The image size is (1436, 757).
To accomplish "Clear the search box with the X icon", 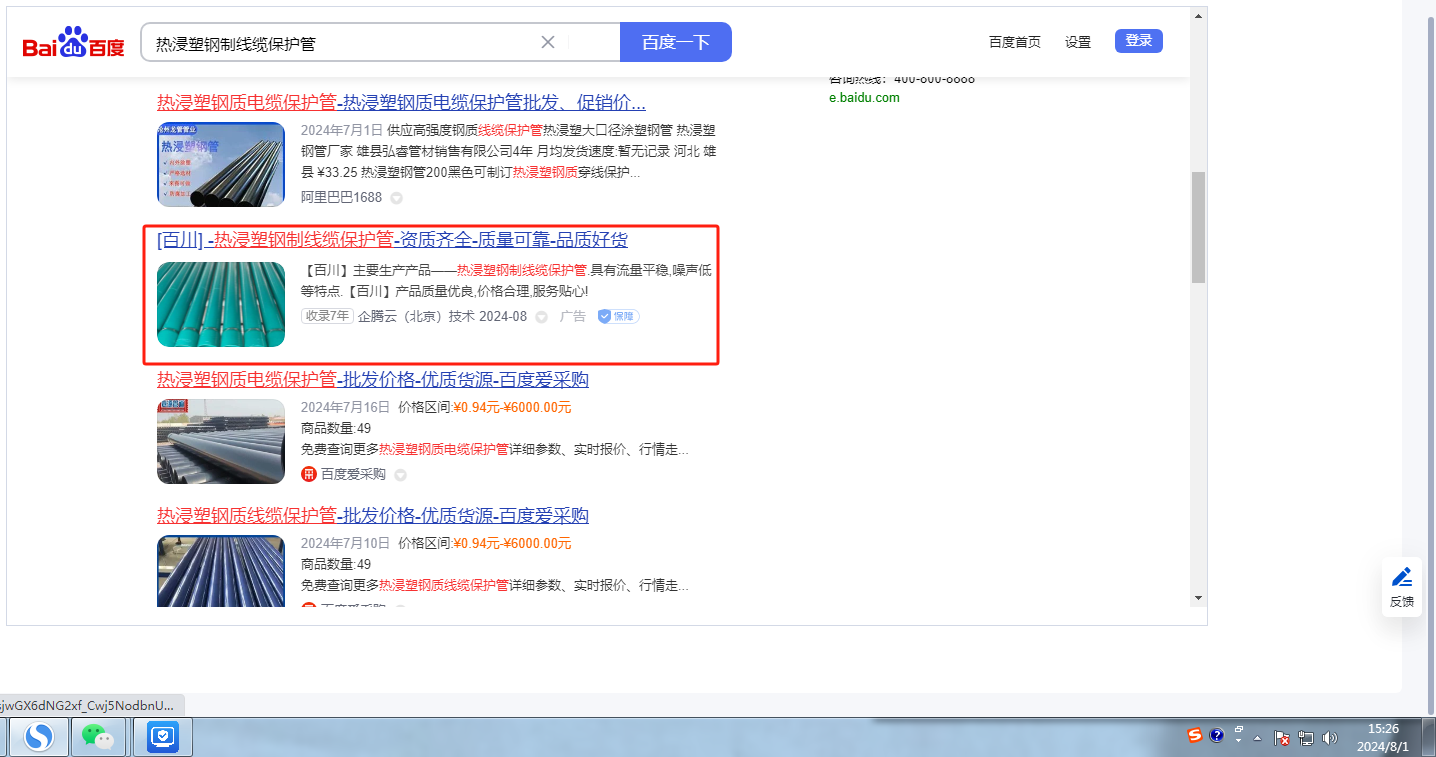I will pos(548,42).
